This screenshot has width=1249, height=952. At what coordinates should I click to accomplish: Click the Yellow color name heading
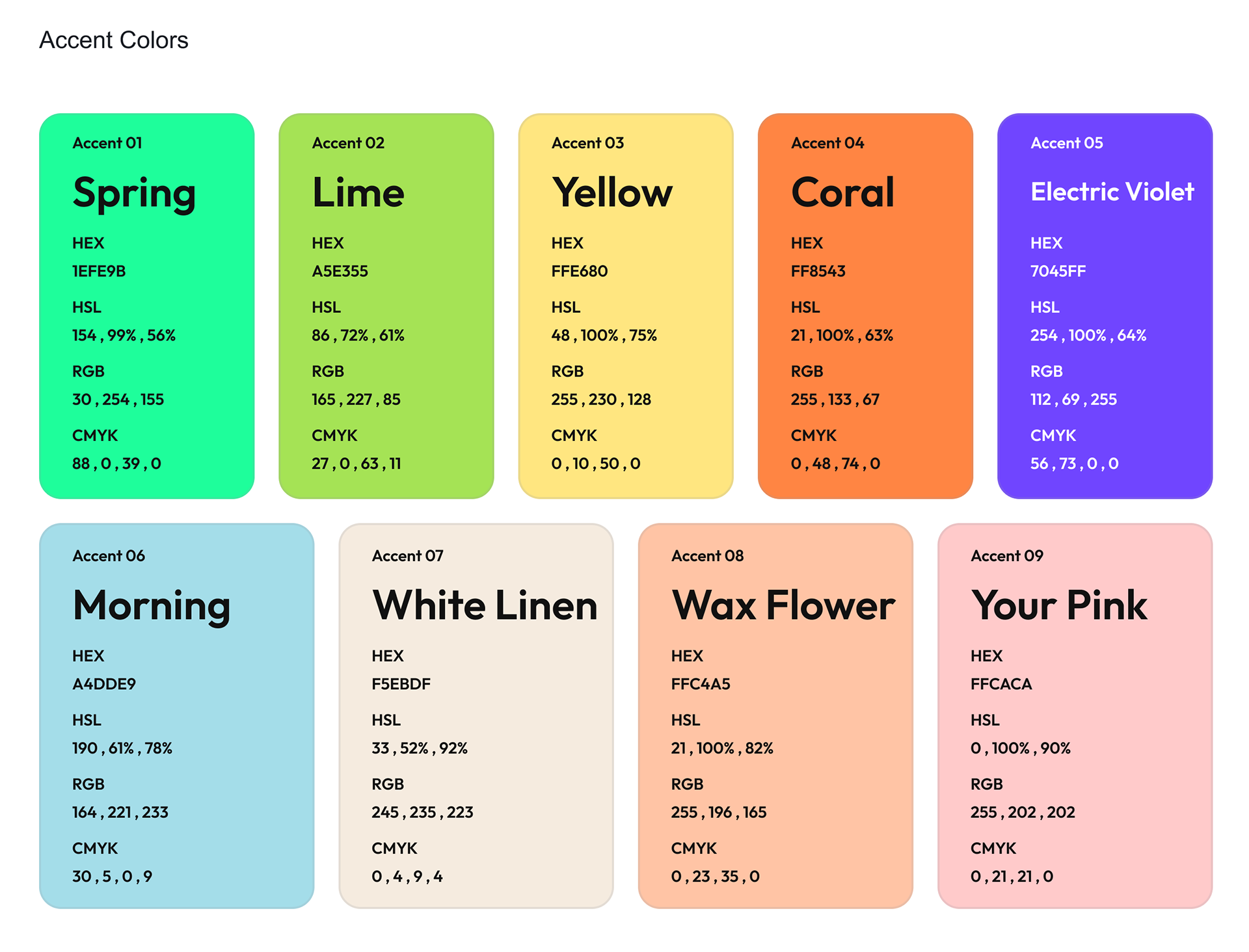(611, 192)
